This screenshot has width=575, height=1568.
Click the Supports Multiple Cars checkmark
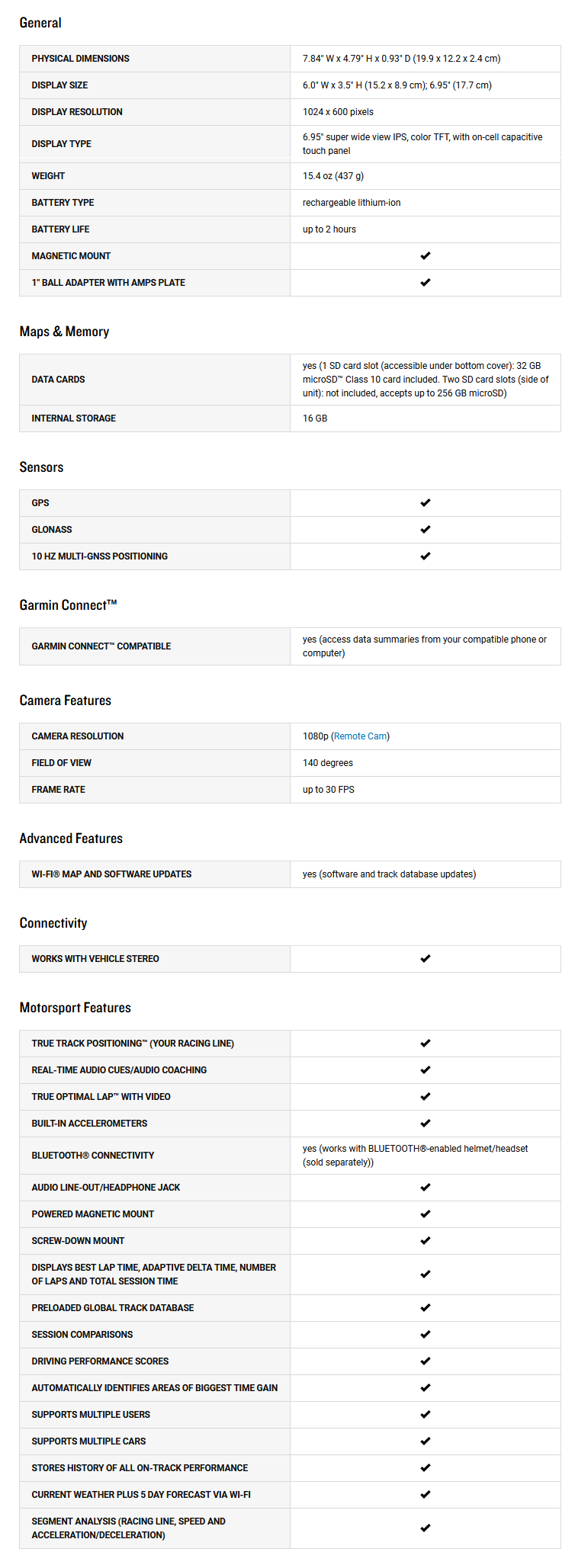(x=426, y=1441)
